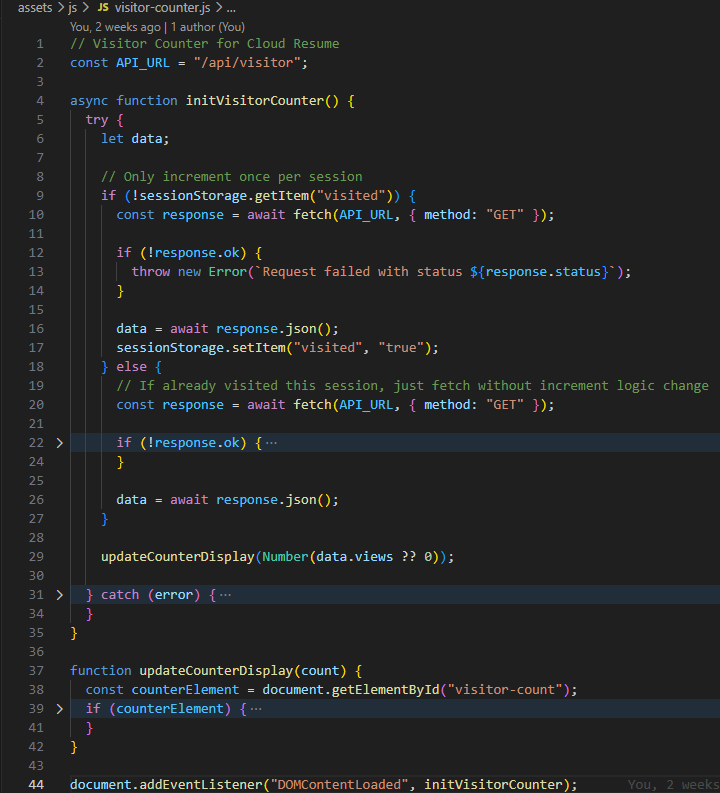720x793 pixels.
Task: Click the 'else' keyword on line 18
Action: click(131, 367)
